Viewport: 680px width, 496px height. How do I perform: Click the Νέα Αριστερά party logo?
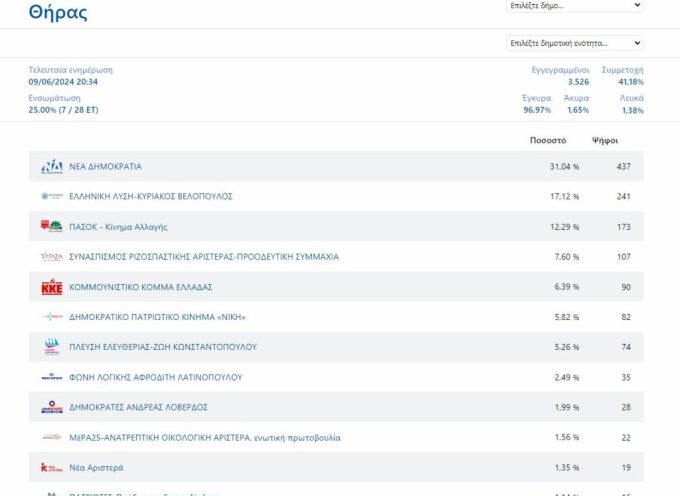(x=52, y=467)
